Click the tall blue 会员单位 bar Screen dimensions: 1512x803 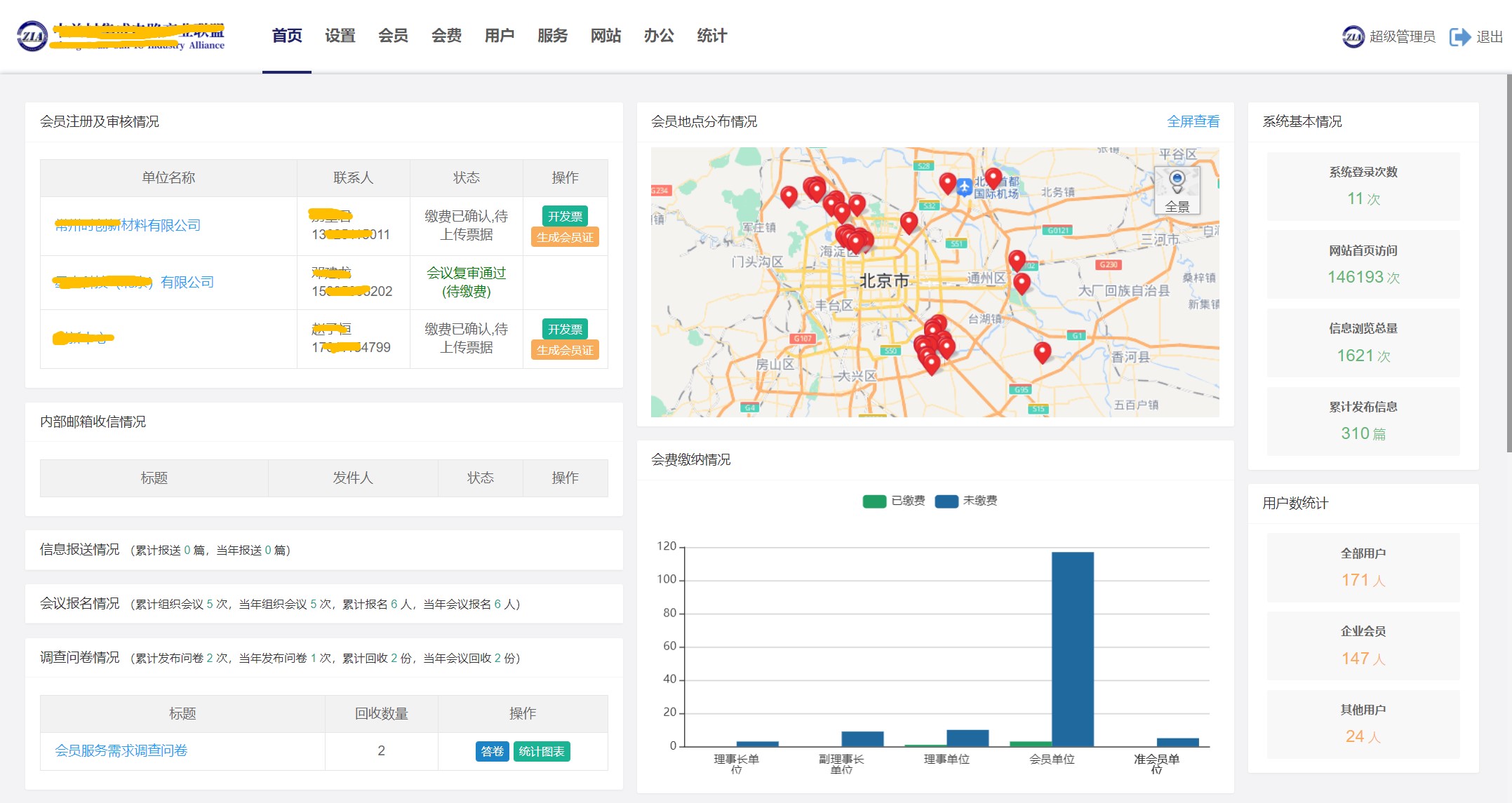pyautogui.click(x=1072, y=649)
